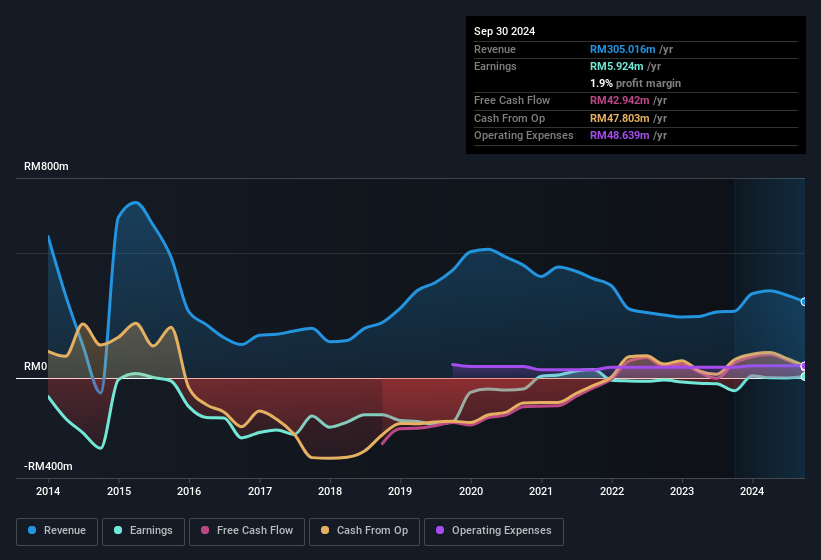Image resolution: width=821 pixels, height=560 pixels.
Task: Select the 2018 x-axis label
Action: pos(330,491)
